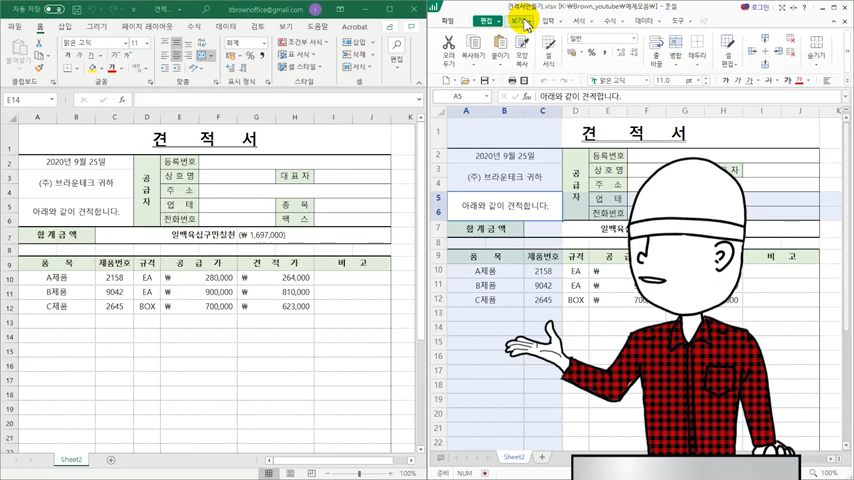Click the Cut scissors icon in Excel
Screen dimensions: 854x480
[x=39, y=43]
